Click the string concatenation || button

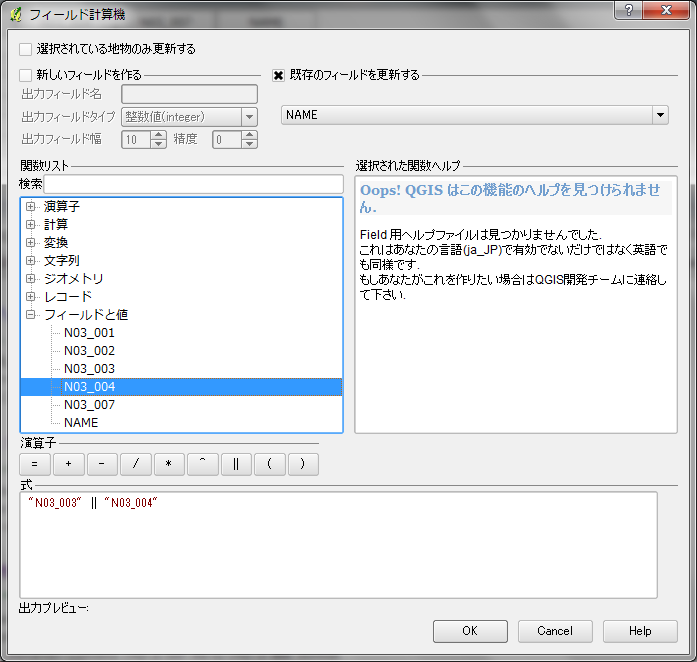coord(236,464)
